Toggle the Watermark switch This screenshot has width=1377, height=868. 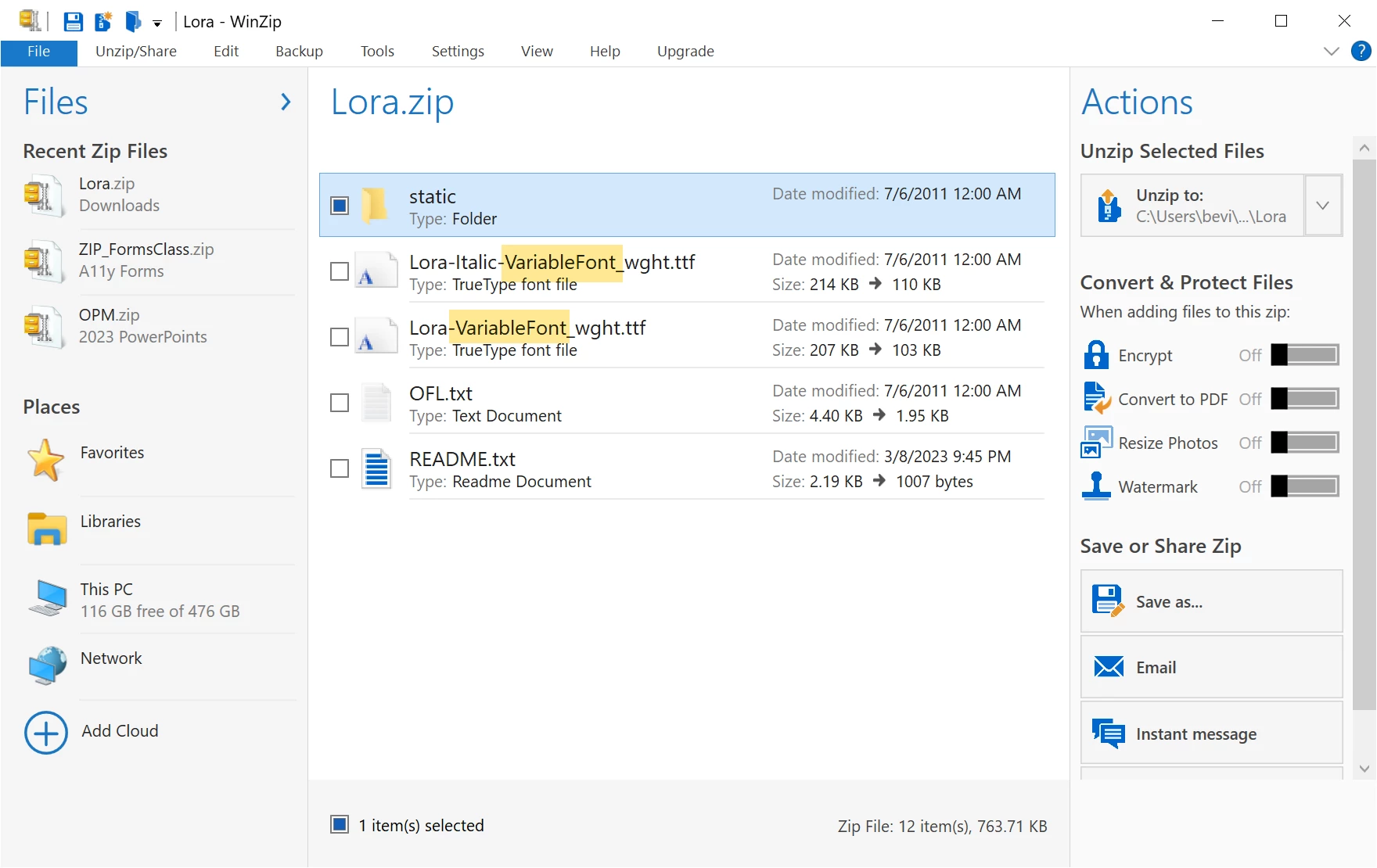point(1305,486)
